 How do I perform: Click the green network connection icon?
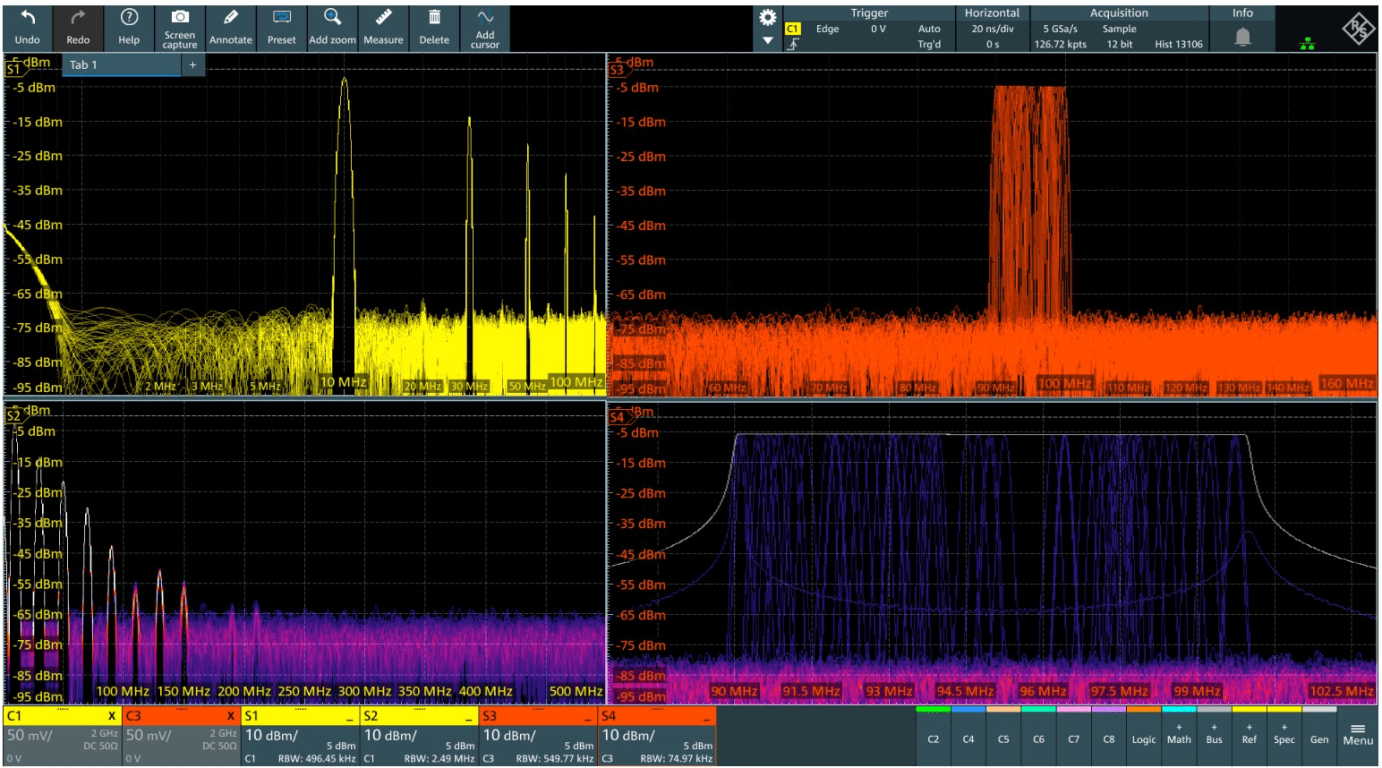(x=1306, y=43)
